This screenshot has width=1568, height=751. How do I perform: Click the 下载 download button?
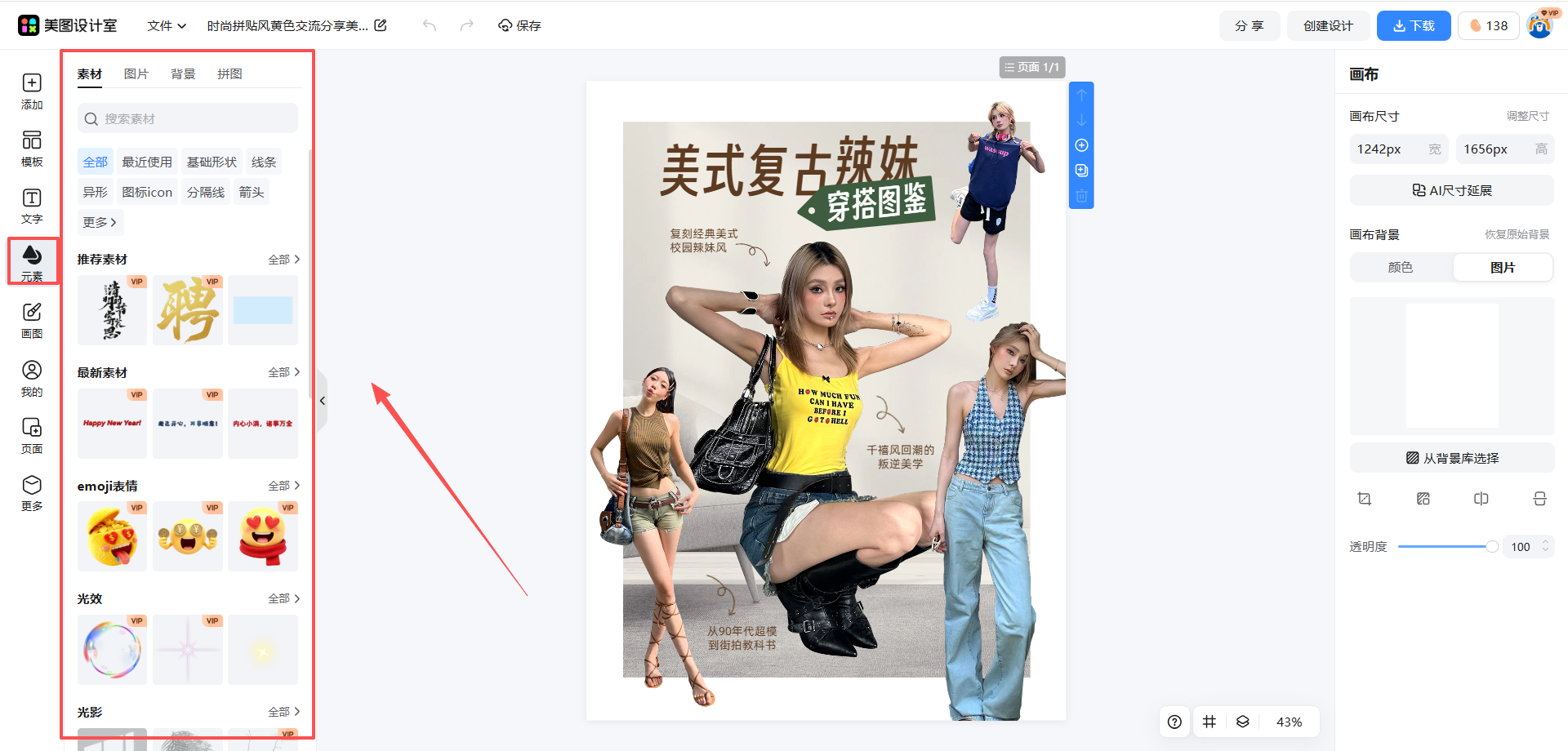(x=1413, y=25)
